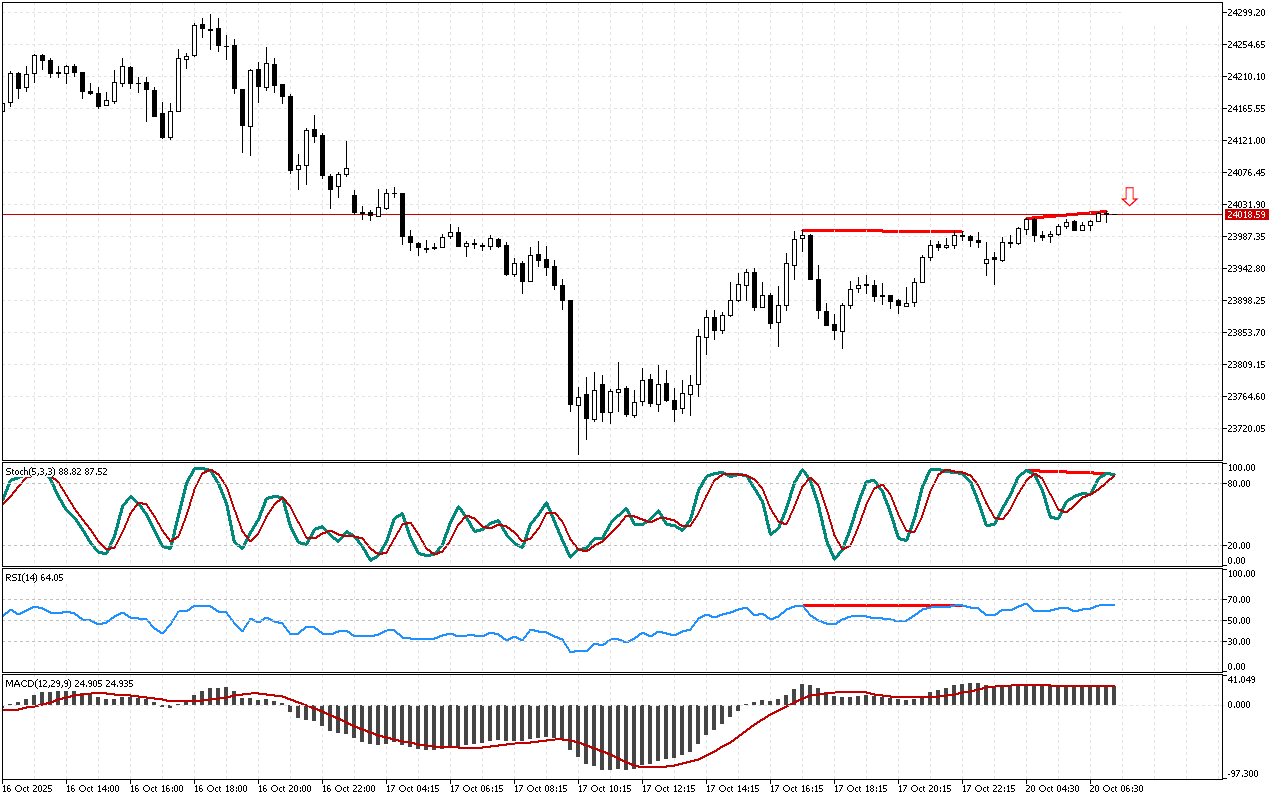1280x800 pixels.
Task: Click the 24299.20 price scale label
Action: pyautogui.click(x=1247, y=12)
